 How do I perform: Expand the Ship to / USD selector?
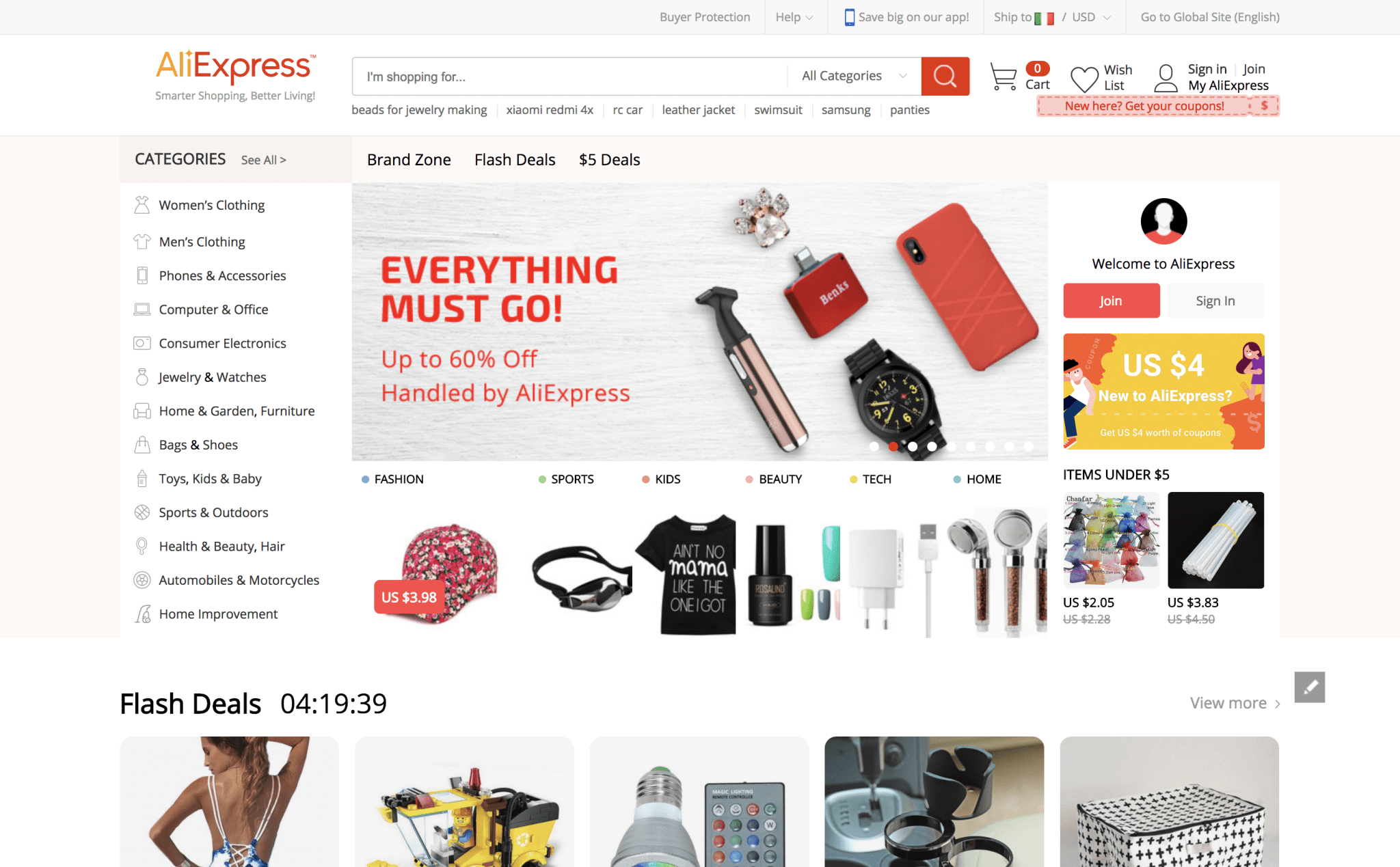click(x=1052, y=17)
